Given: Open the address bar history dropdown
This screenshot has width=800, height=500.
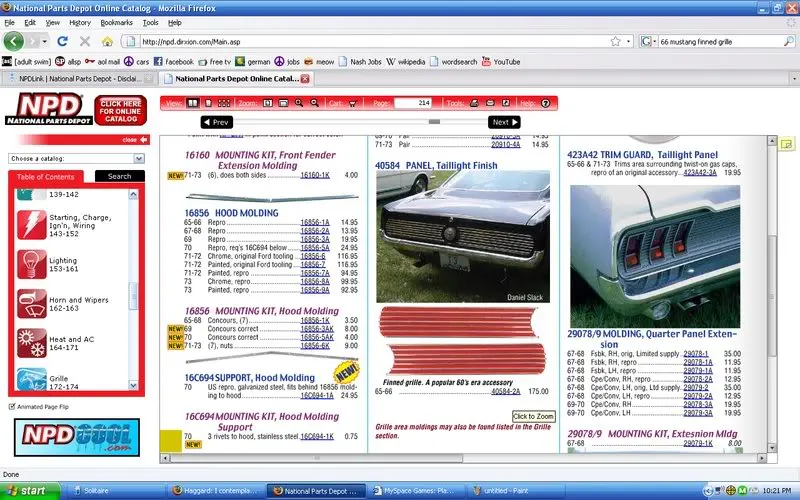Looking at the screenshot, I should click(629, 41).
